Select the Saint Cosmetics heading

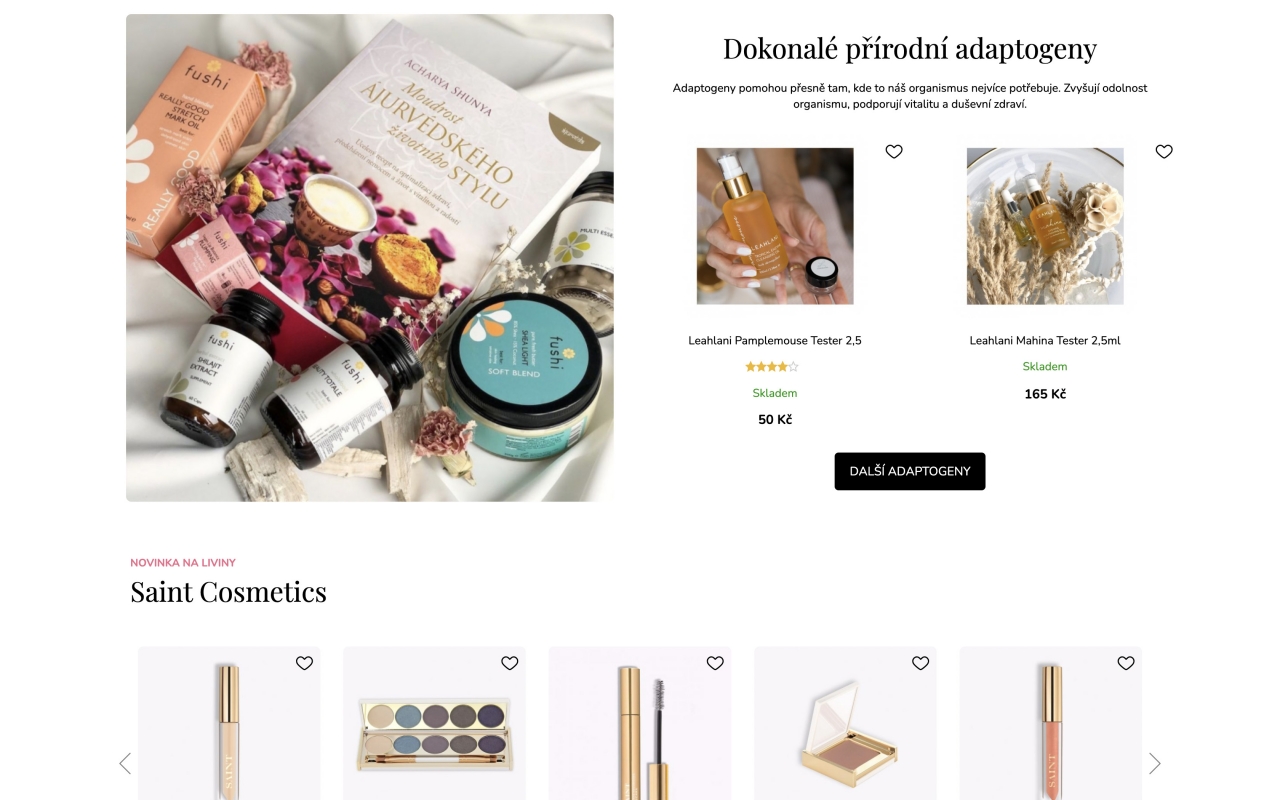click(229, 592)
